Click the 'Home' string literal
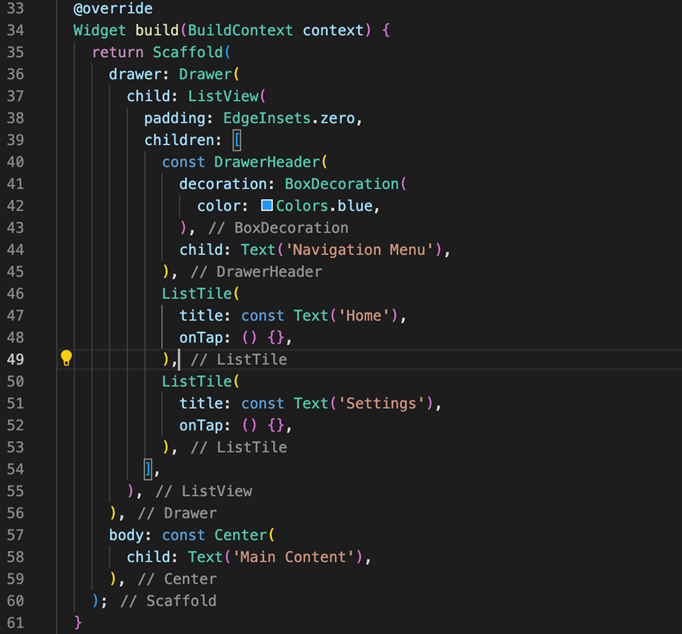 pos(364,316)
